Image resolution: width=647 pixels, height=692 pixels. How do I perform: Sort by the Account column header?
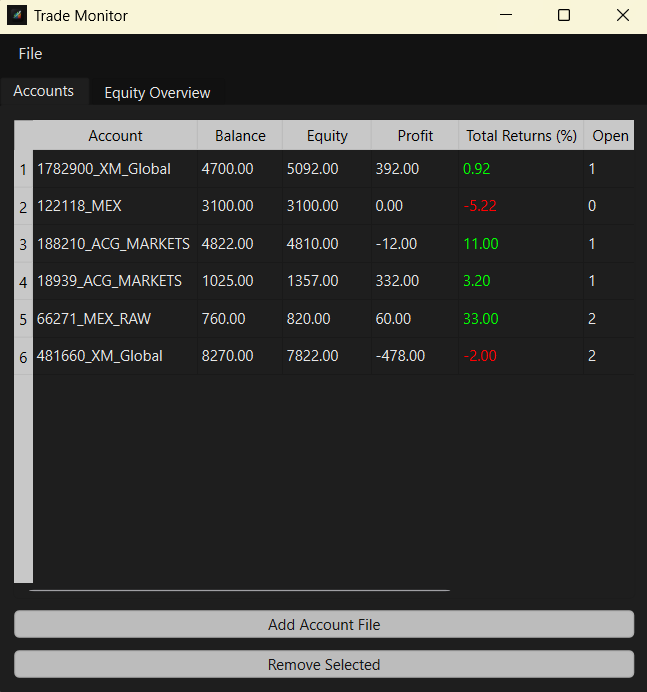tap(115, 135)
